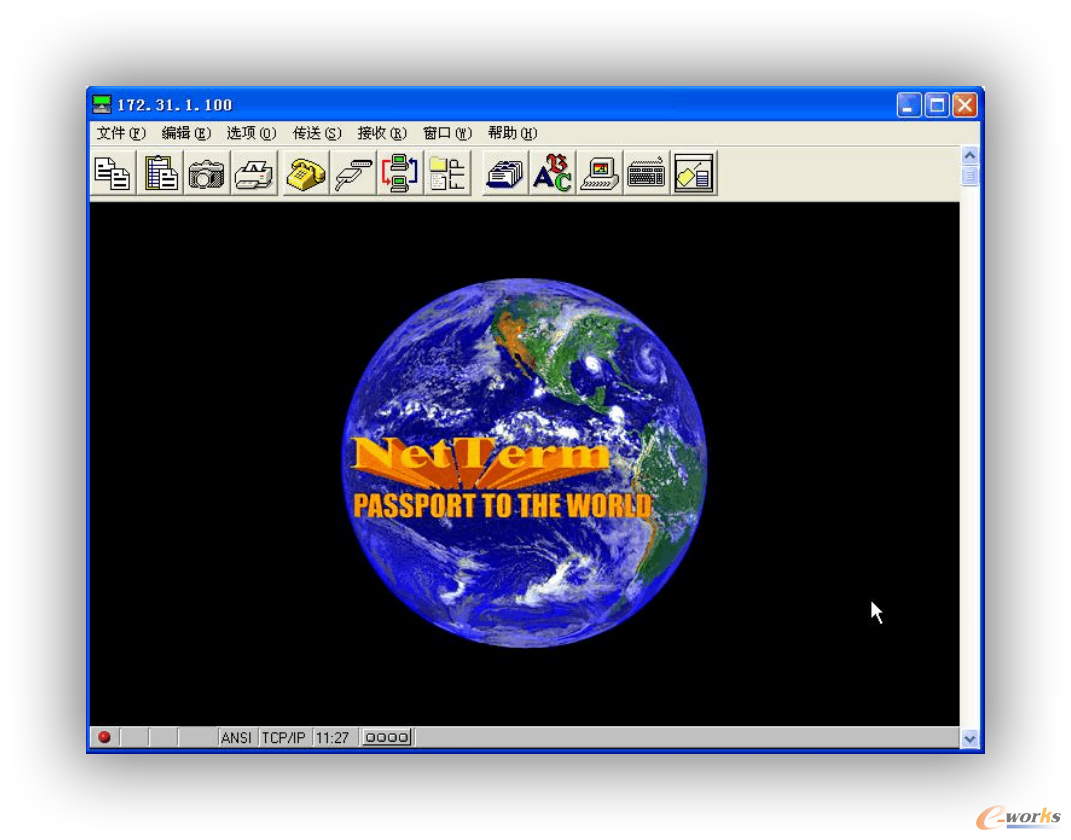This screenshot has width=1071, height=840.
Task: Click the ANSI status bar field
Action: point(236,738)
